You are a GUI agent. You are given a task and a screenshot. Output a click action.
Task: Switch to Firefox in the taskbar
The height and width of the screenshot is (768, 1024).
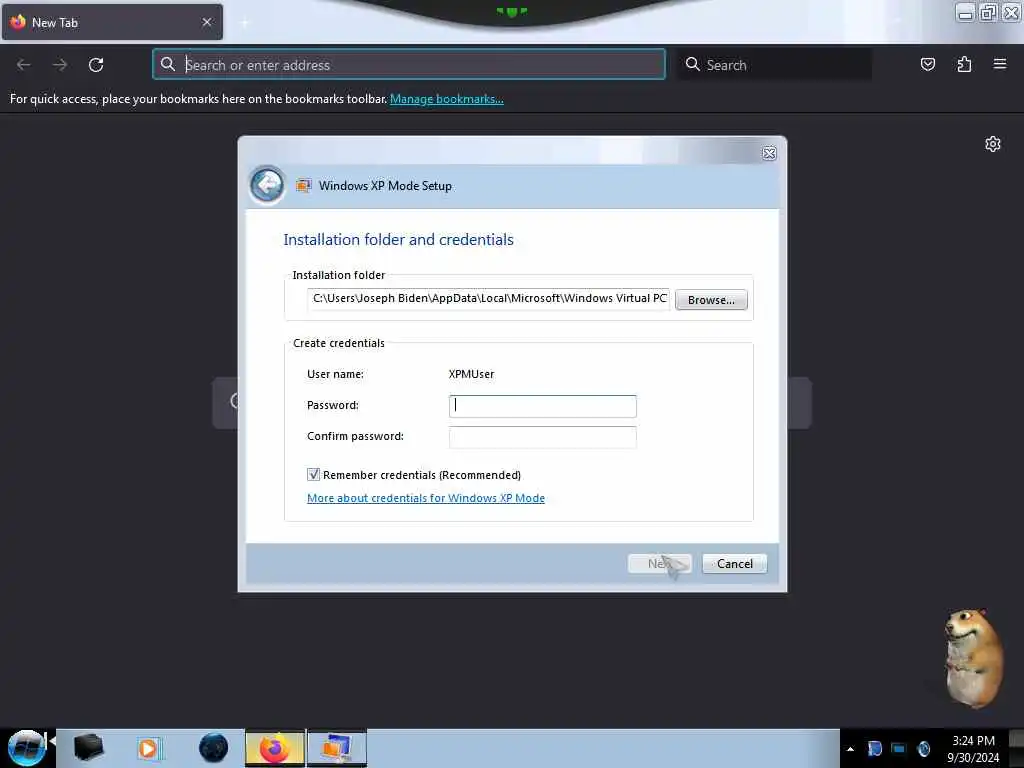coord(275,748)
